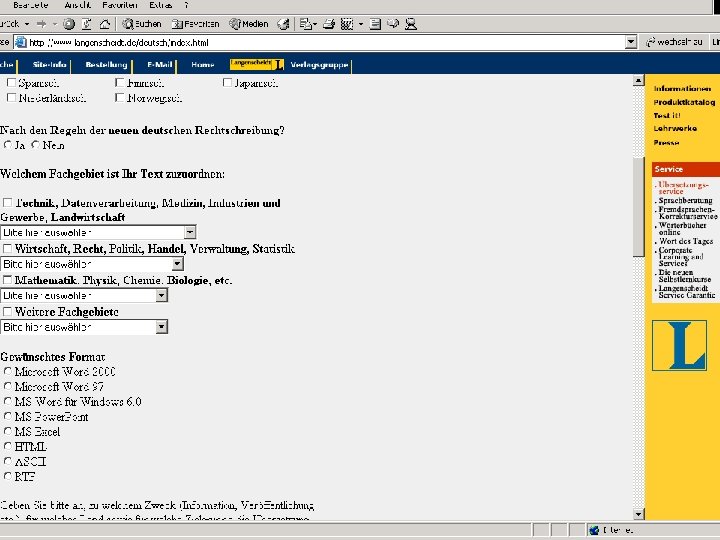Open the Wörterbücher online link
The height and width of the screenshot is (540, 720).
(682, 229)
